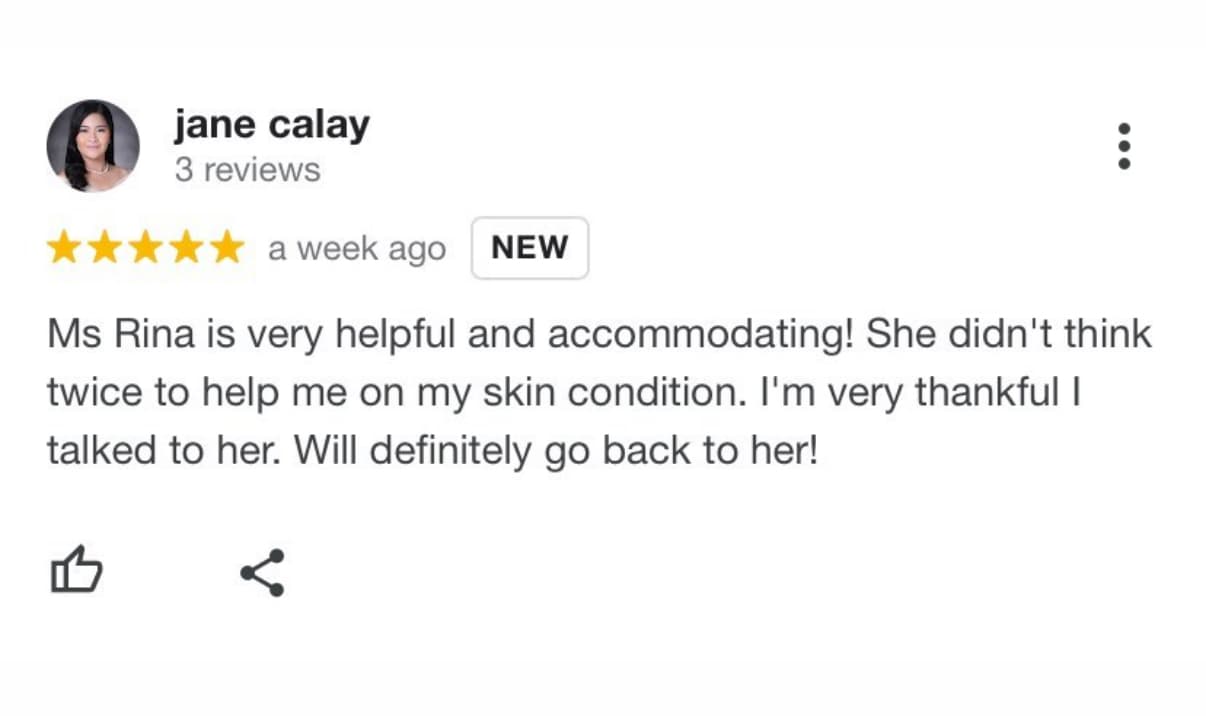Select the fourth rating star

(x=187, y=247)
